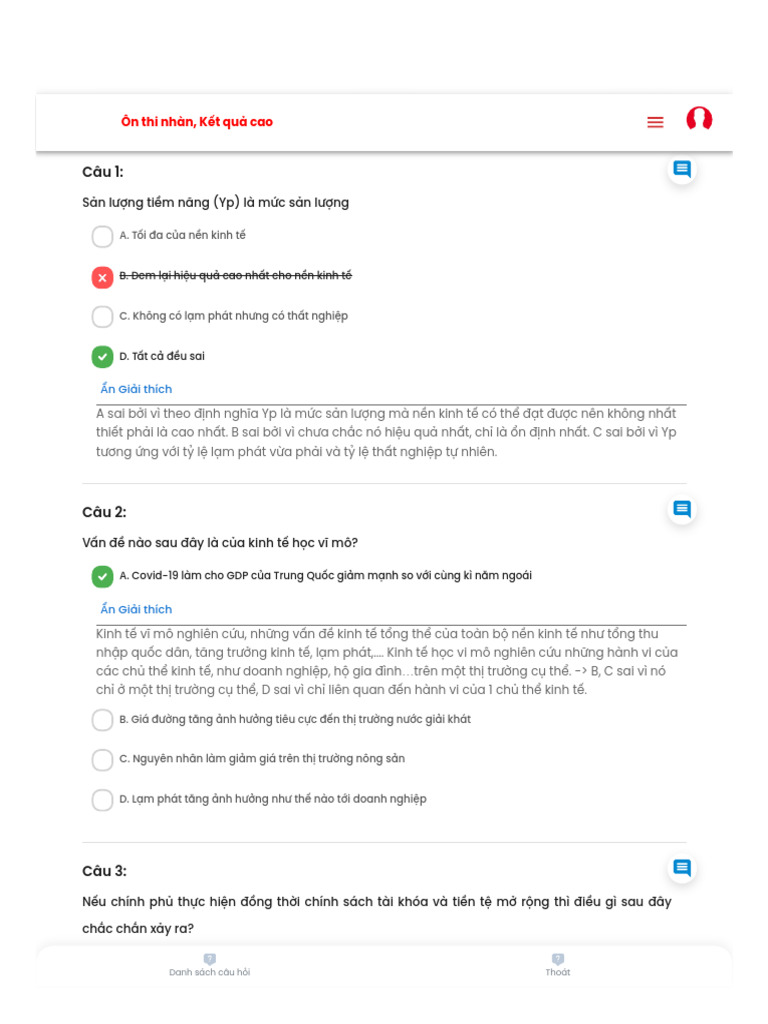Select Câu 2 answer C radio button

(102, 760)
